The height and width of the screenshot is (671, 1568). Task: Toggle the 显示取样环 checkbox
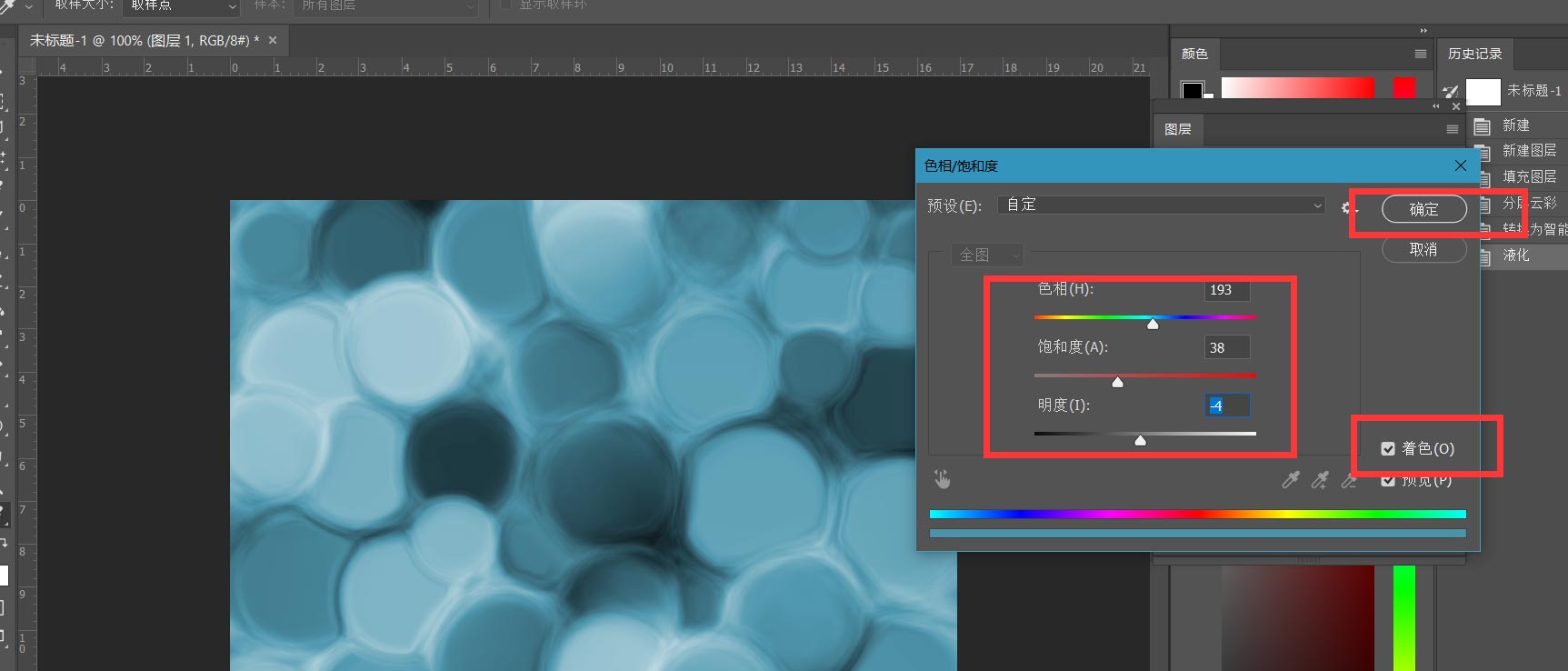(x=505, y=5)
